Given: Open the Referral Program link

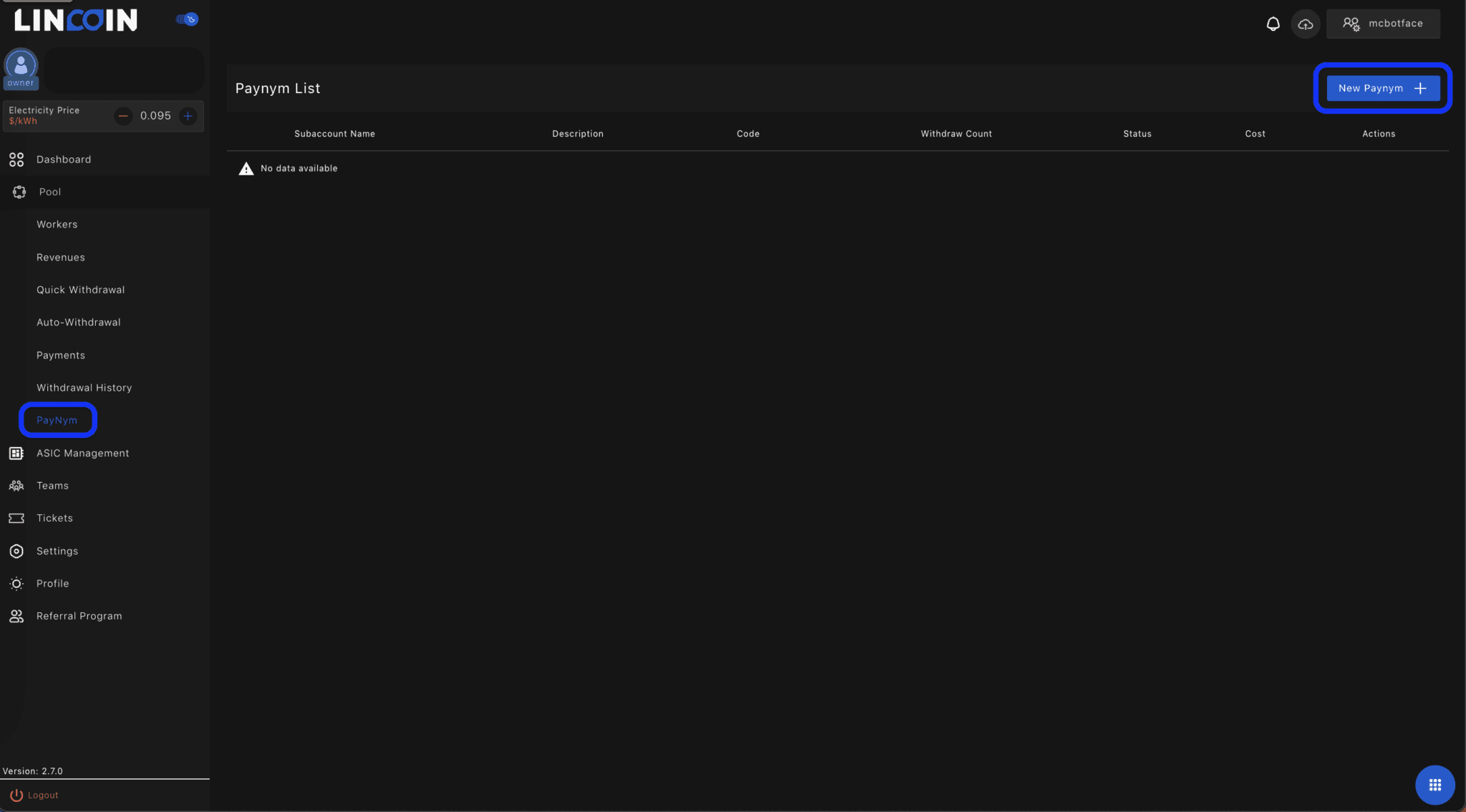Looking at the screenshot, I should [x=79, y=615].
